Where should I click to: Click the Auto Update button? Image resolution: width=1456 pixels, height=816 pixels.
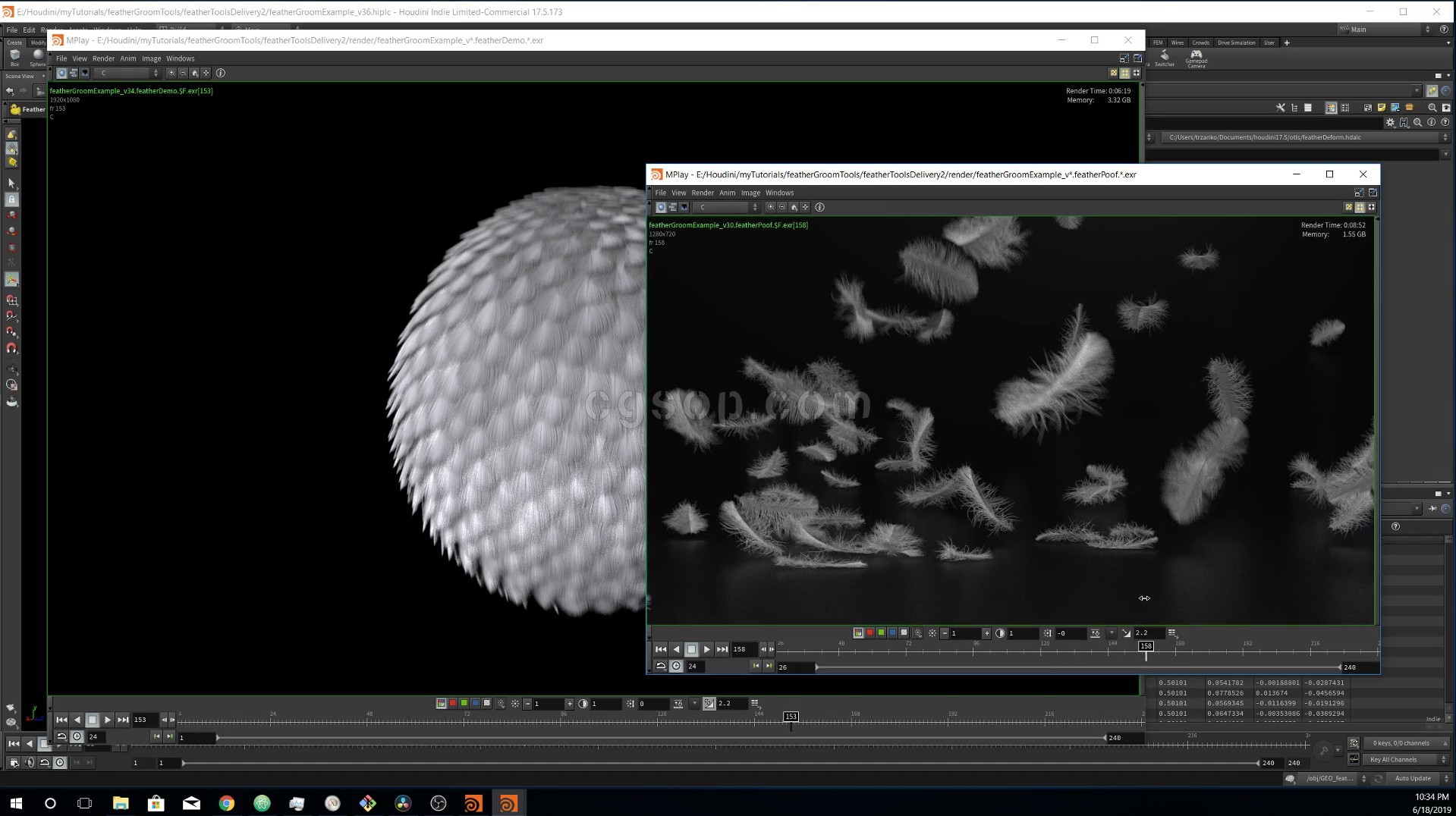pyautogui.click(x=1412, y=778)
